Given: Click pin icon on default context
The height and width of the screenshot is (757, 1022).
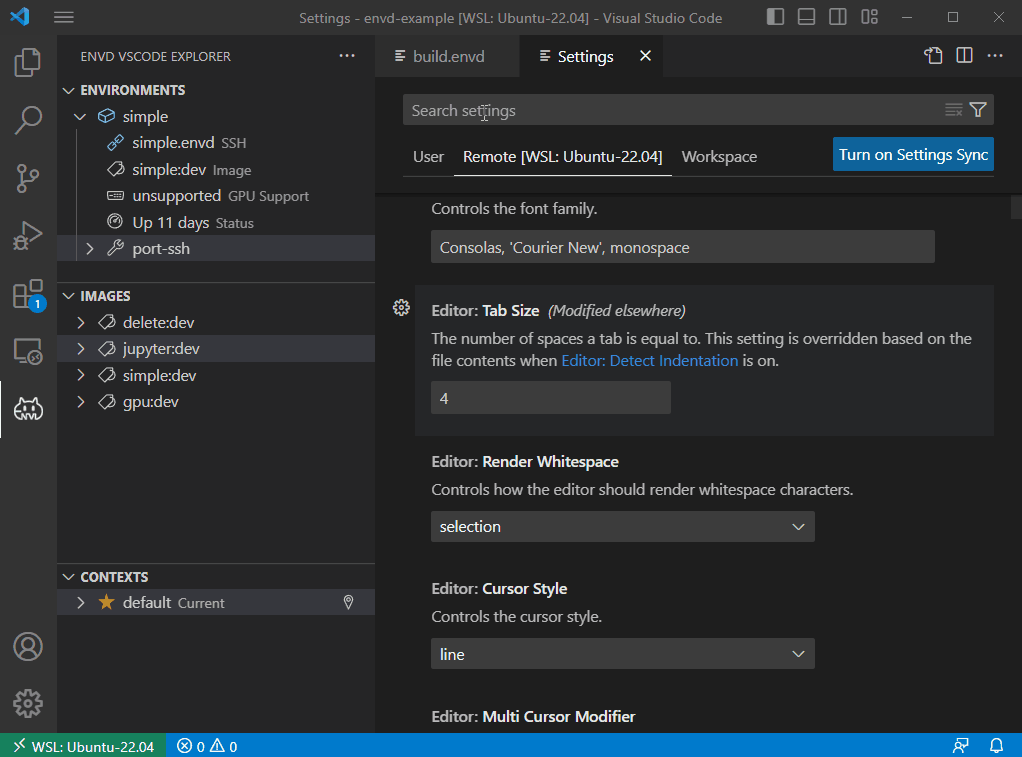Looking at the screenshot, I should [349, 602].
